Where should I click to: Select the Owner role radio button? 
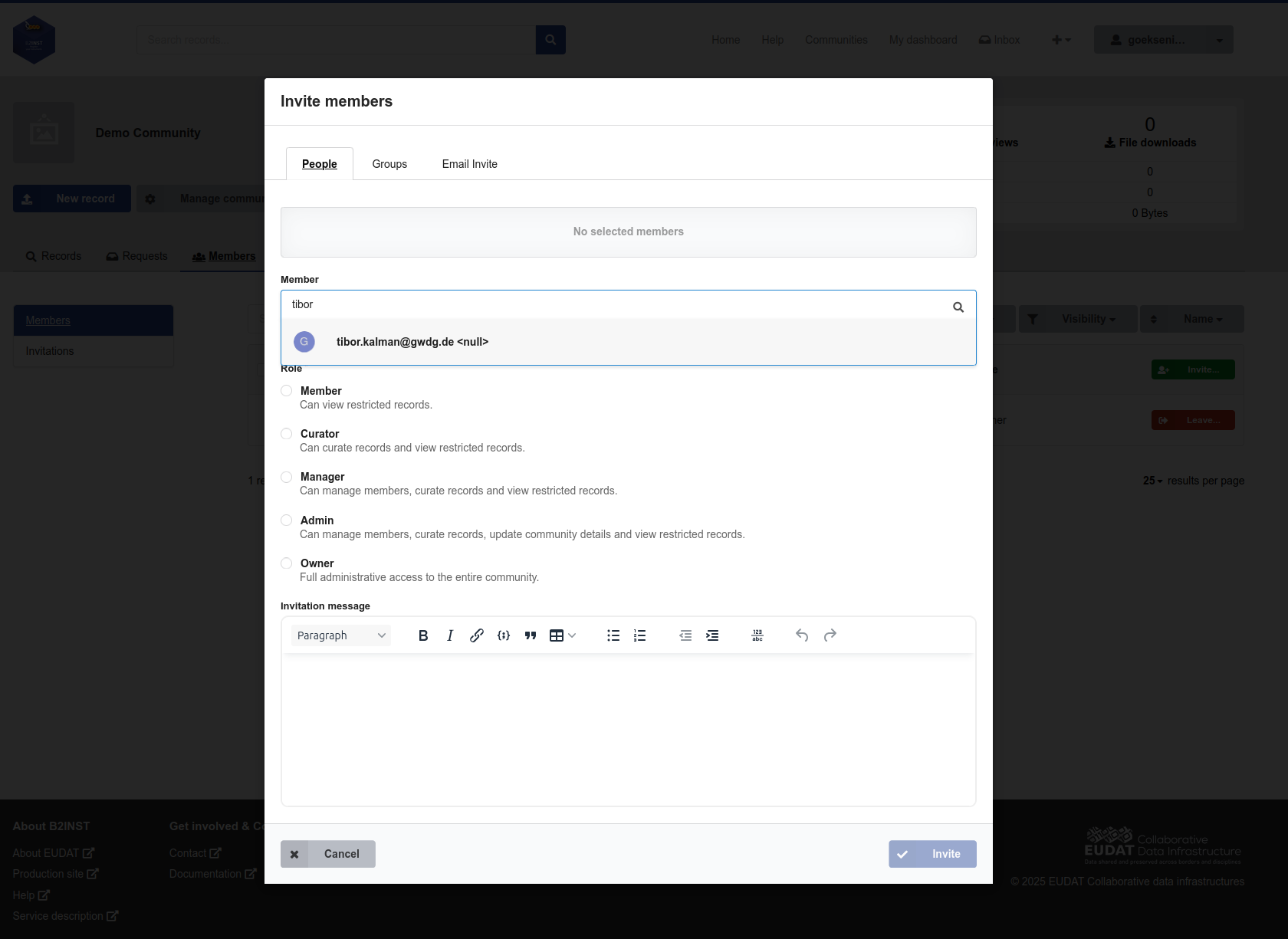(x=287, y=563)
